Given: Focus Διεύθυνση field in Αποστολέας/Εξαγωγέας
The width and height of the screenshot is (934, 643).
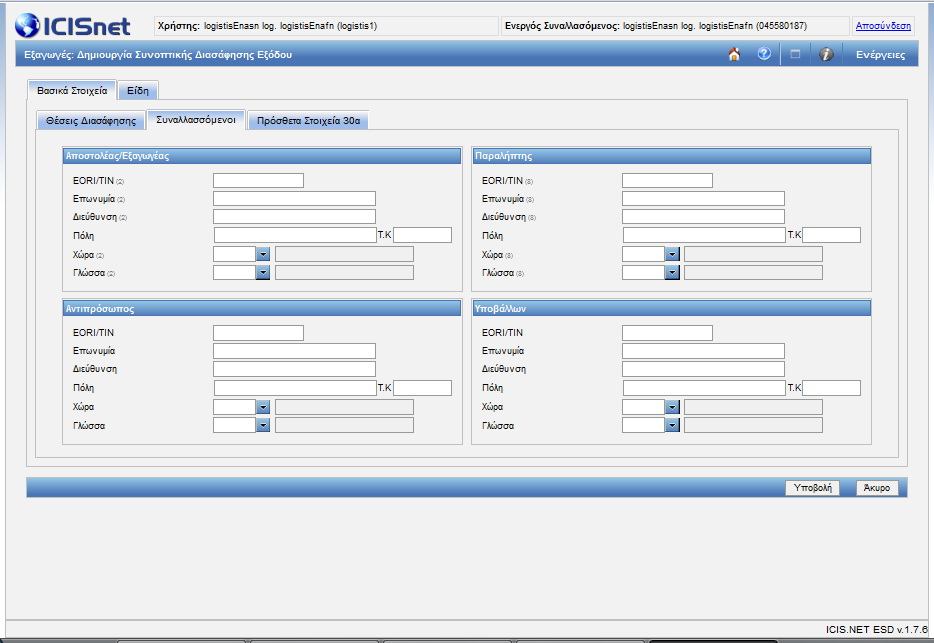Looking at the screenshot, I should point(294,216).
